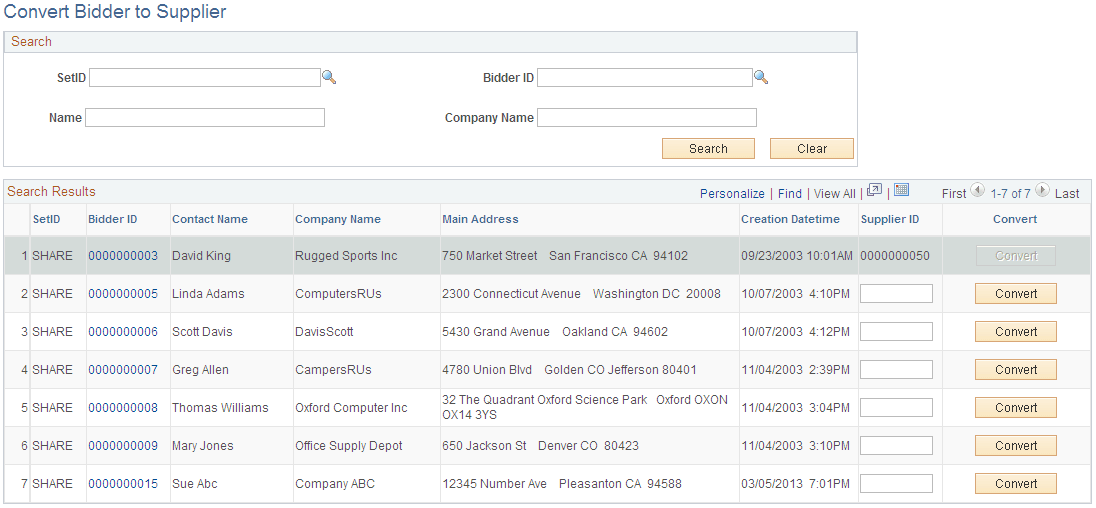Open results in new window icon
The width and height of the screenshot is (1096, 508).
pyautogui.click(x=874, y=191)
